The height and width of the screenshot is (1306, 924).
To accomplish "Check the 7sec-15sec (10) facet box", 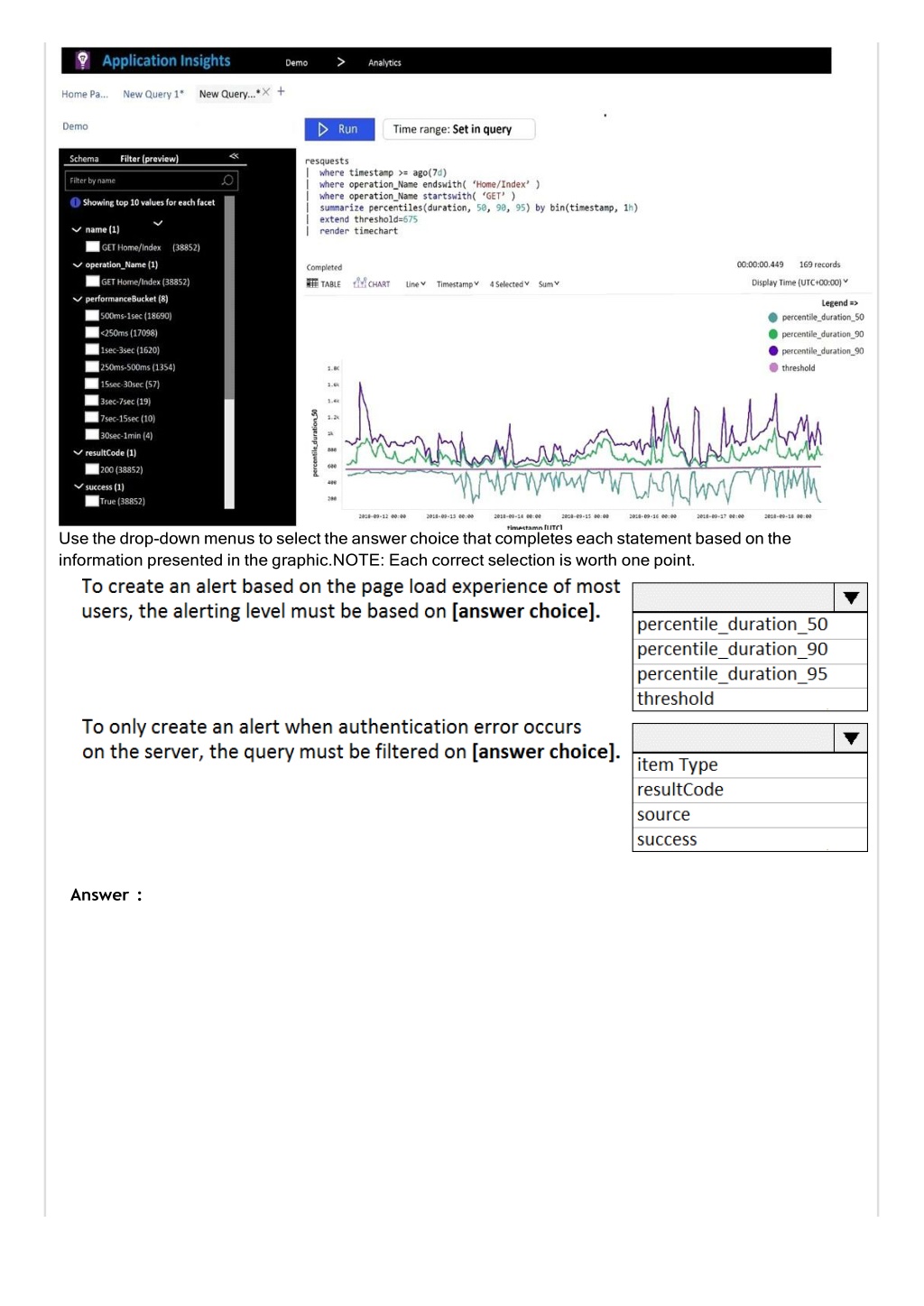I will click(x=92, y=418).
